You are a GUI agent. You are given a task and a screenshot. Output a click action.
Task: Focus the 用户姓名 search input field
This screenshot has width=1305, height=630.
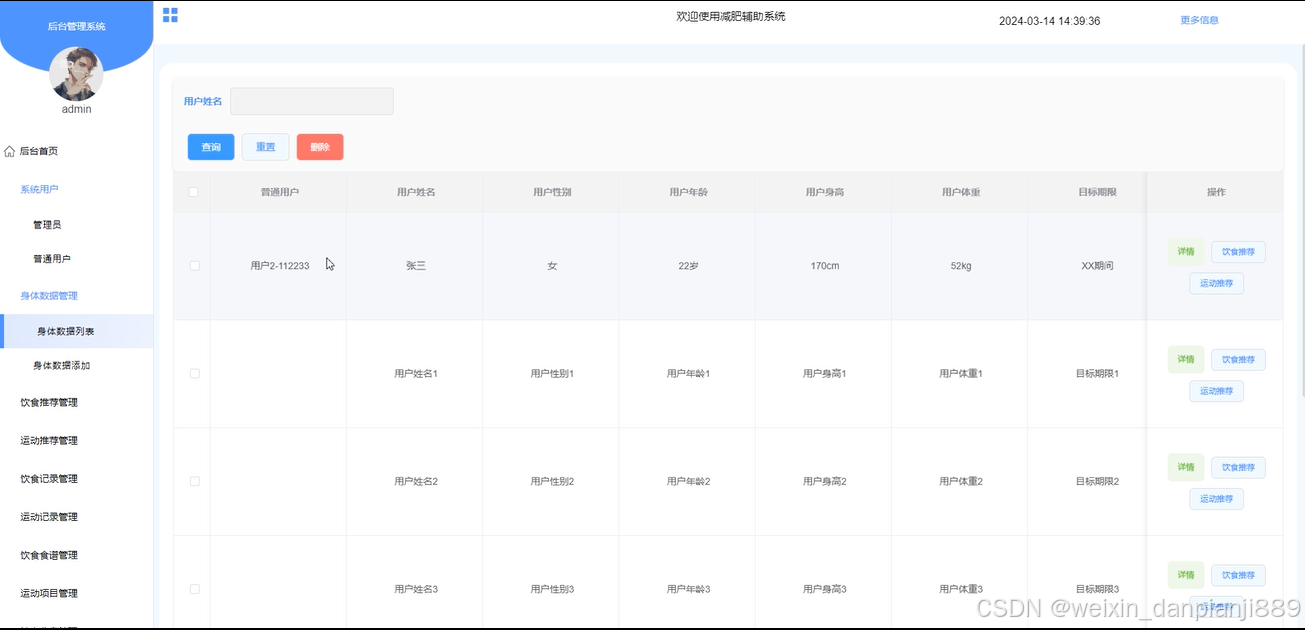(312, 101)
